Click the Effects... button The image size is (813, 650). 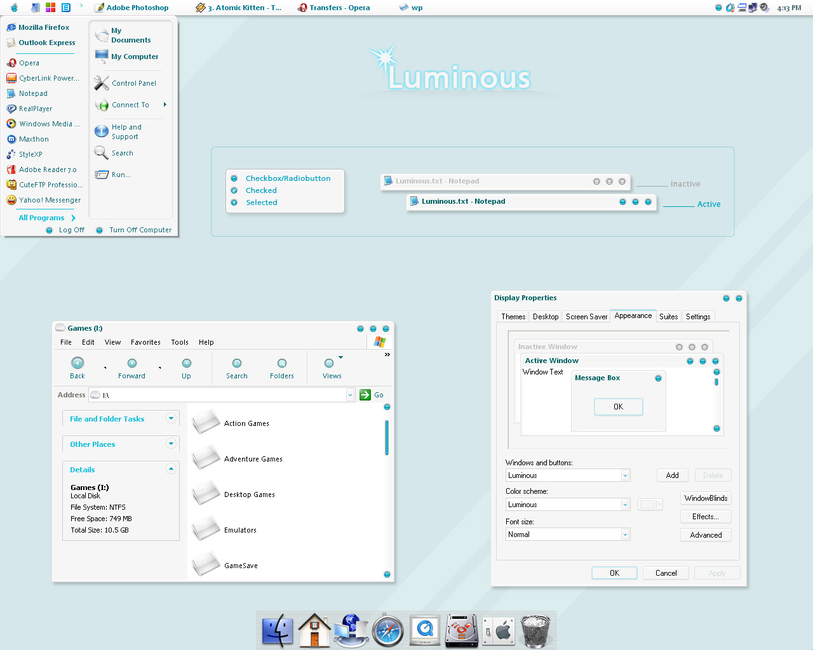coord(706,517)
